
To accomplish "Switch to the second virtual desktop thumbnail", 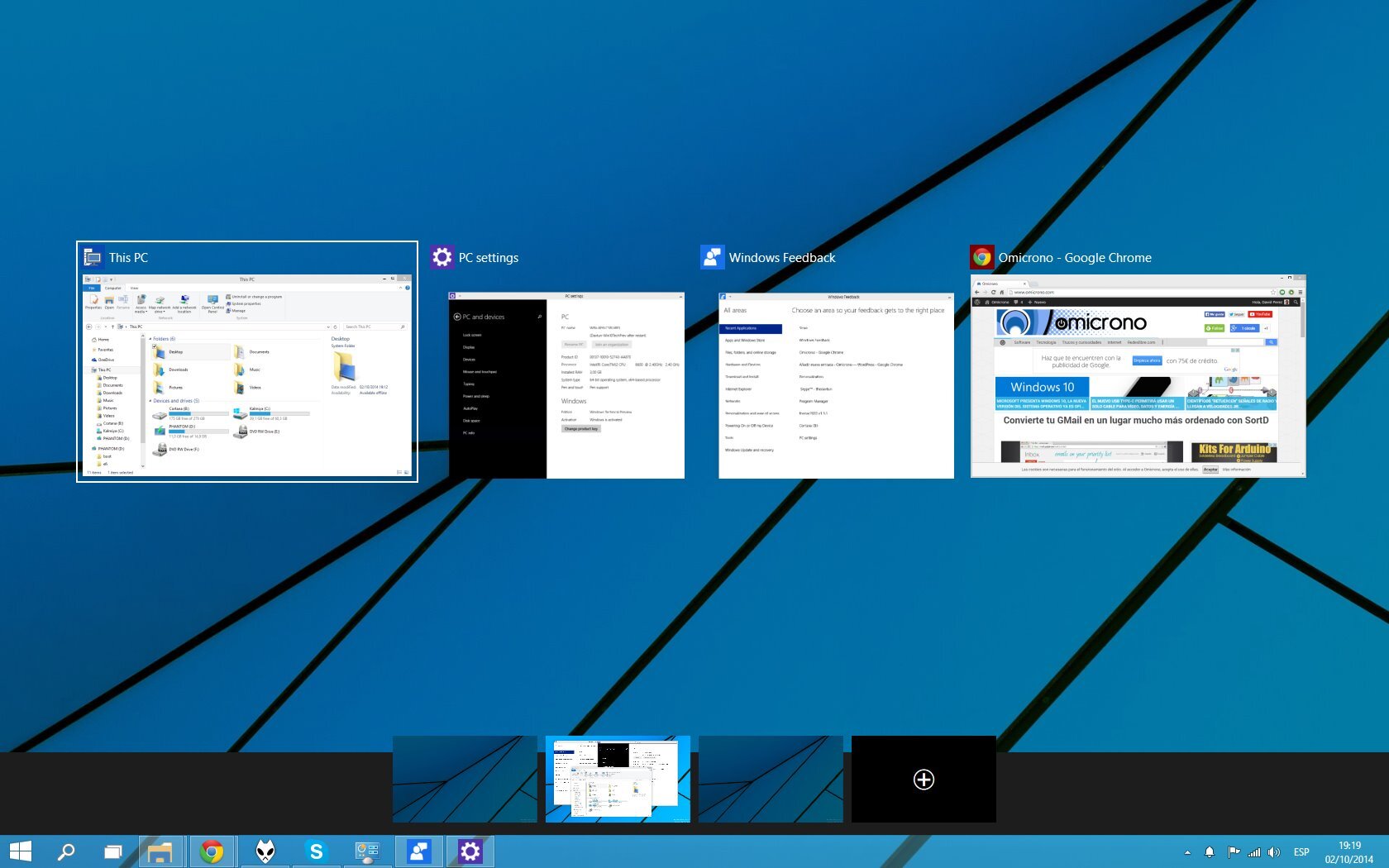I will point(618,778).
